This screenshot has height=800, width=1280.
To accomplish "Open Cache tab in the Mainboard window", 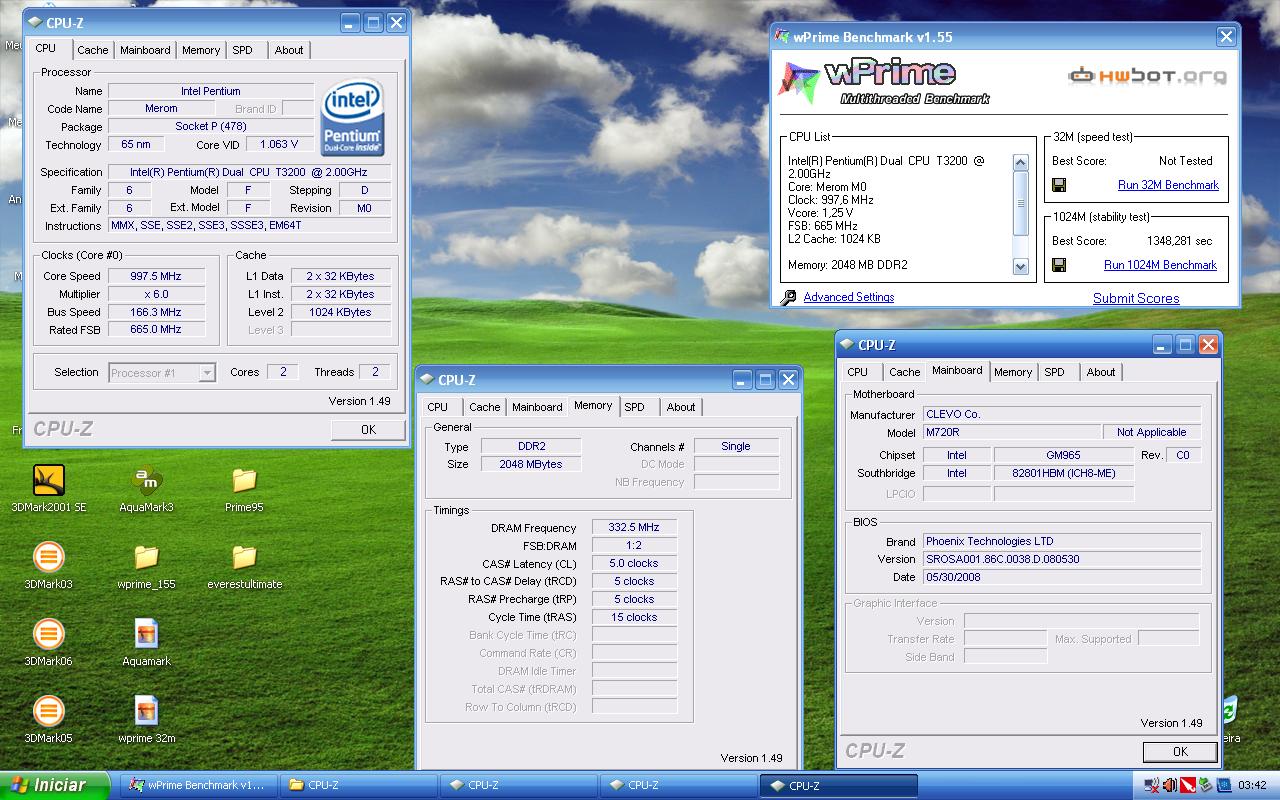I will [905, 372].
